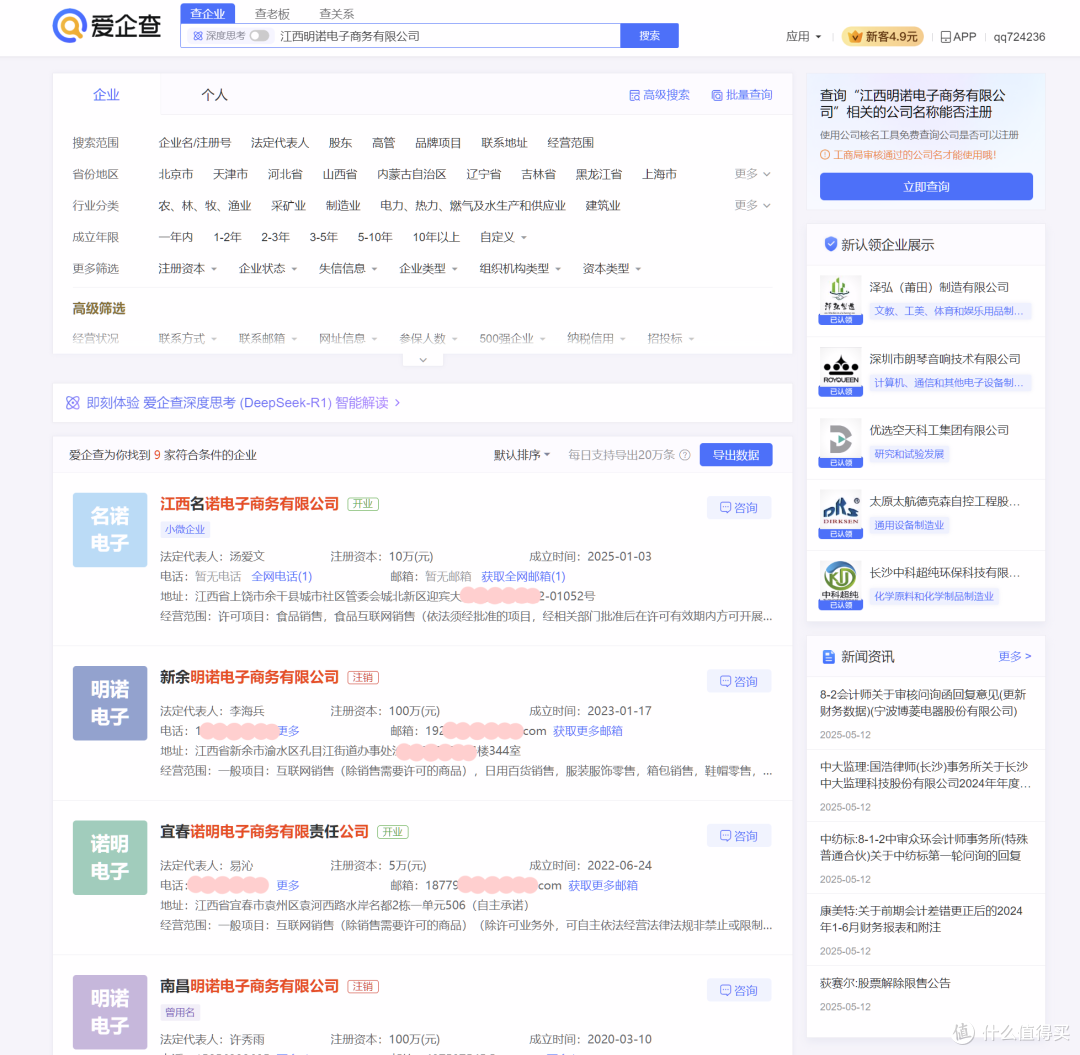Expand the collapsed filter panel chevron

[x=423, y=359]
